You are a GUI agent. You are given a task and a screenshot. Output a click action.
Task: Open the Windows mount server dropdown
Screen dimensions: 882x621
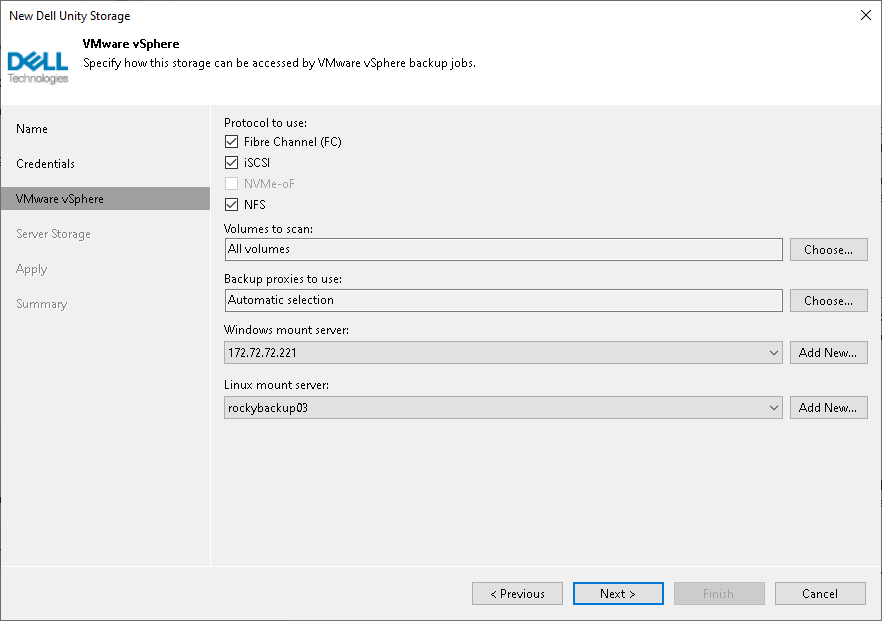click(x=503, y=353)
